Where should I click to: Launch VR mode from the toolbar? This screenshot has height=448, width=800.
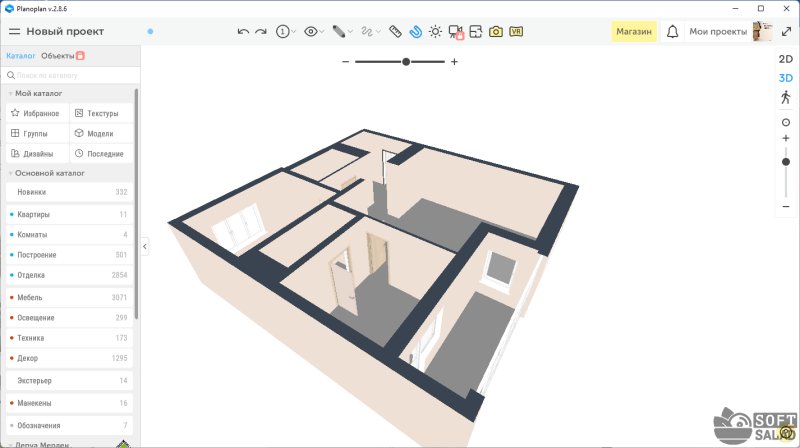point(516,32)
